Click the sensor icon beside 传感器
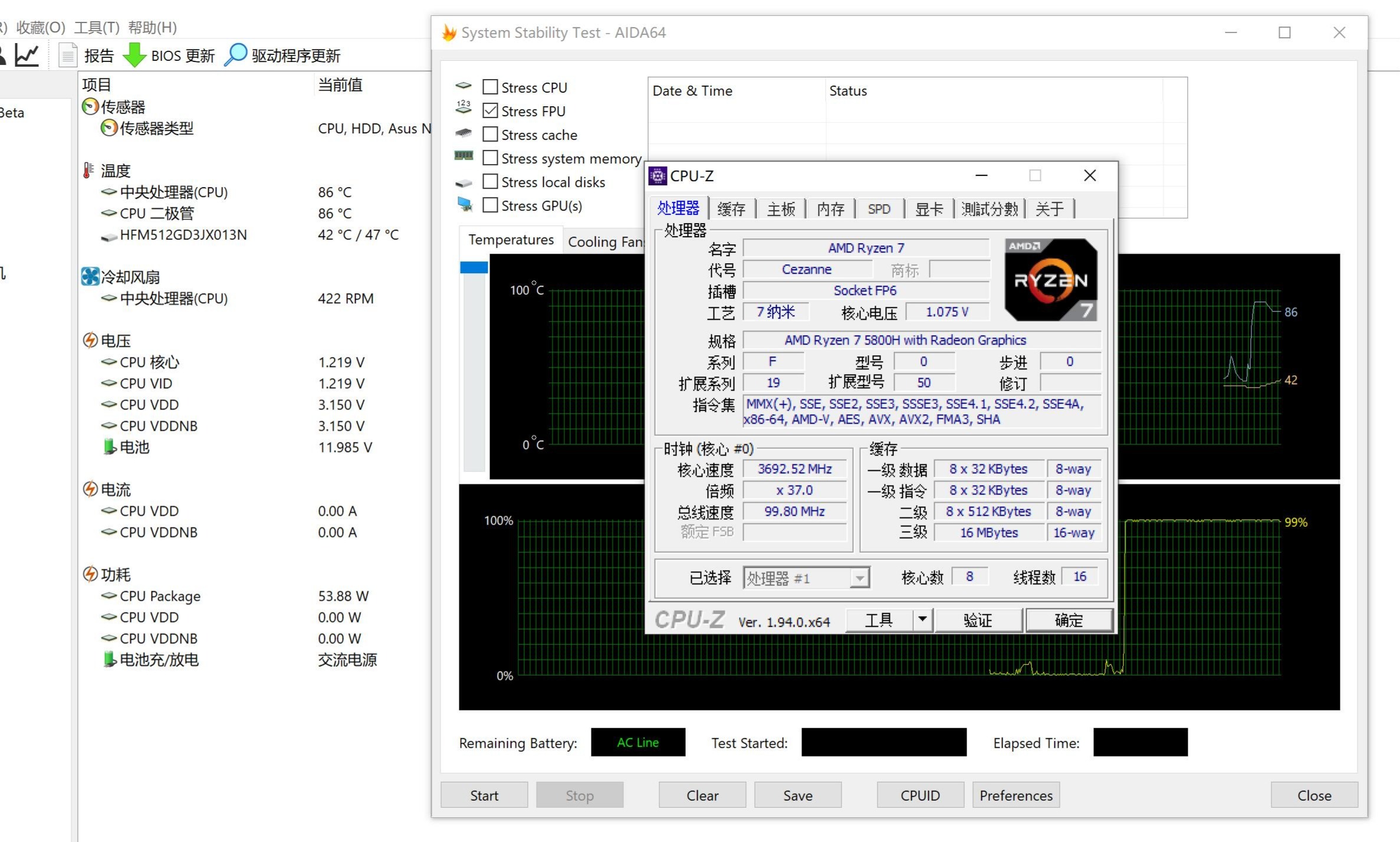 point(90,107)
